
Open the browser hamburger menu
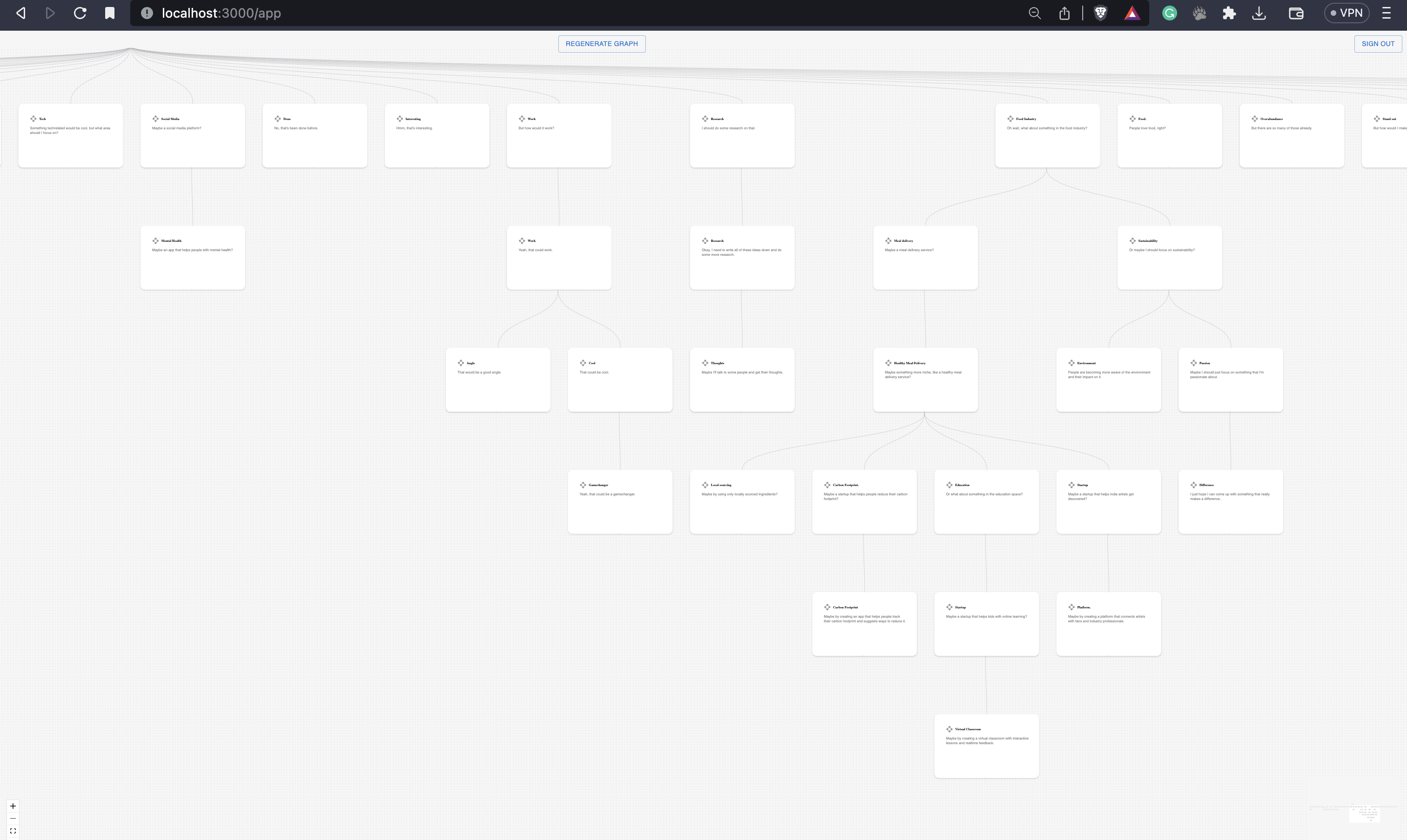tap(1386, 13)
